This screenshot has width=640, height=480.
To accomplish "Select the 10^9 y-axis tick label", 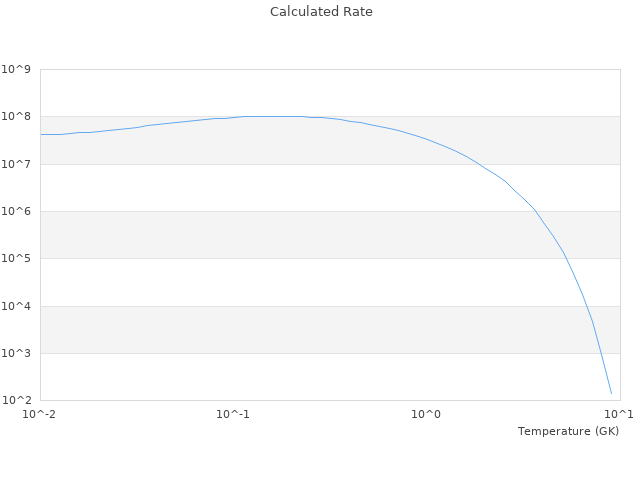I will point(17,70).
